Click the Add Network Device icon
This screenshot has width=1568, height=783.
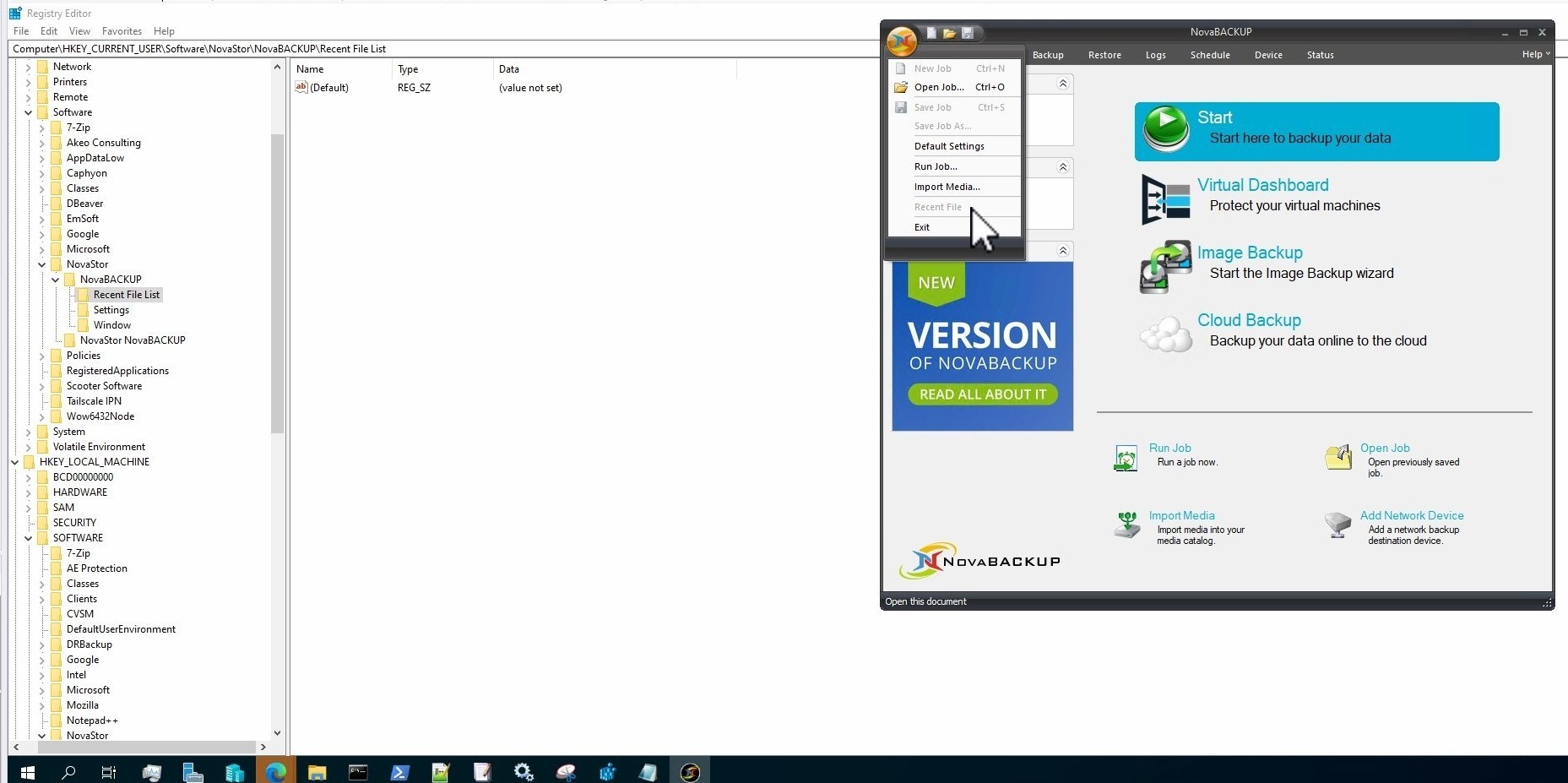[x=1337, y=525]
